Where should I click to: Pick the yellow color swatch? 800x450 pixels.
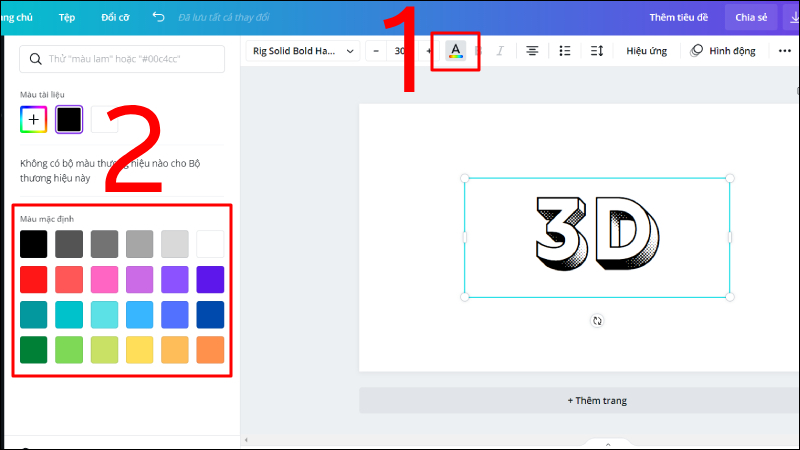[139, 350]
